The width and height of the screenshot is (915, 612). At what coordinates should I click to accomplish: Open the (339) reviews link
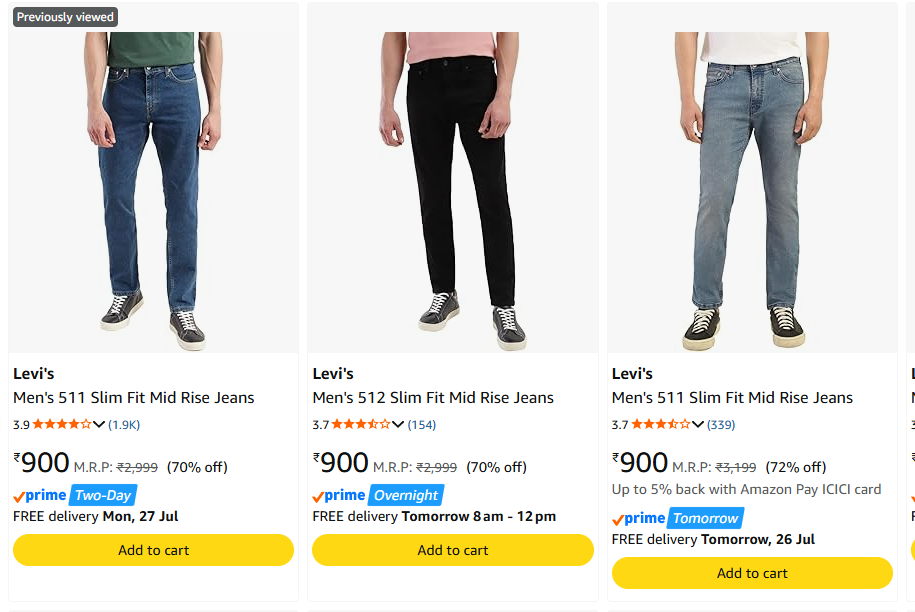coord(721,425)
